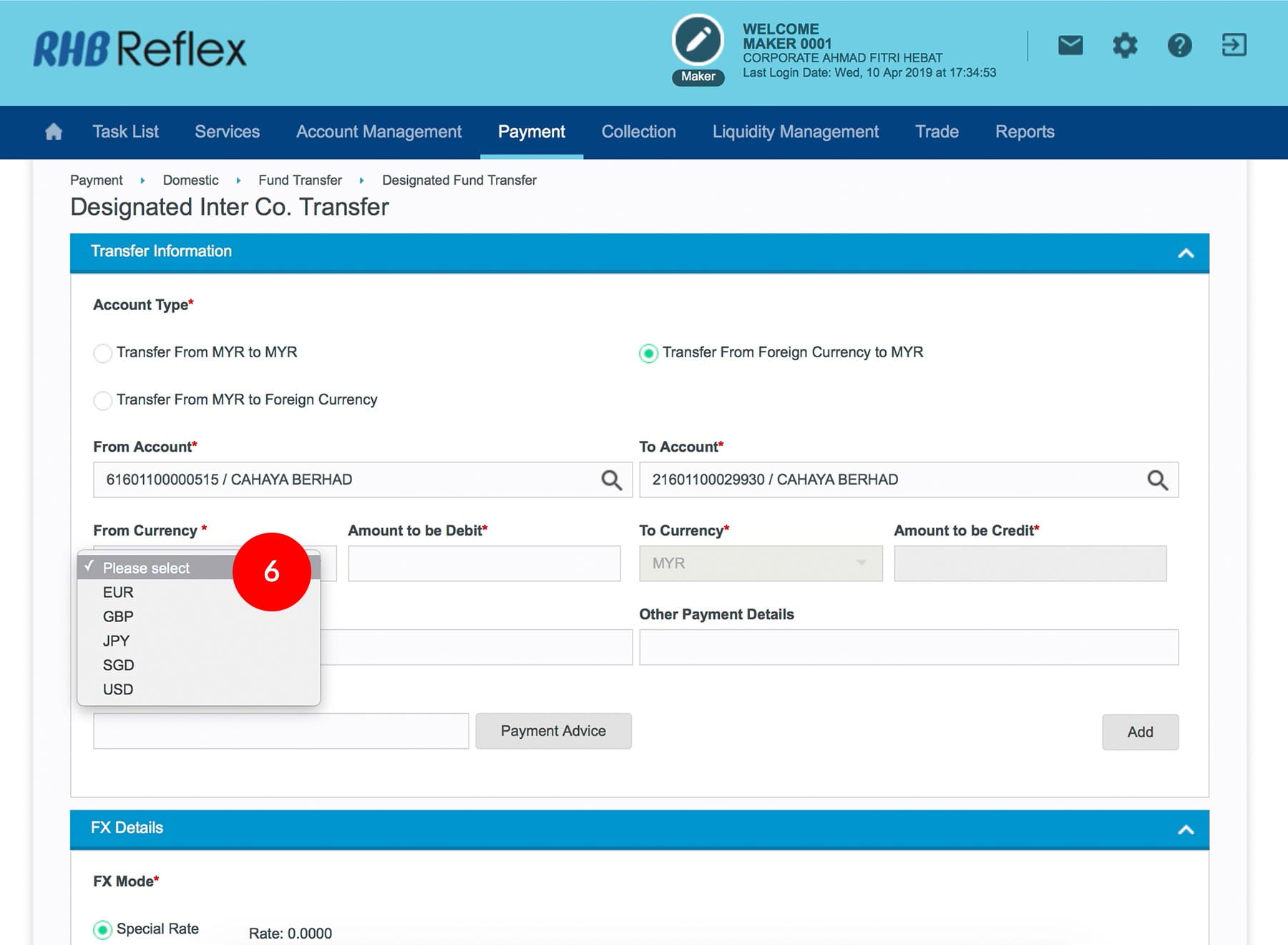Click the Payment Advice button
Viewport: 1288px width, 945px height.
[553, 731]
